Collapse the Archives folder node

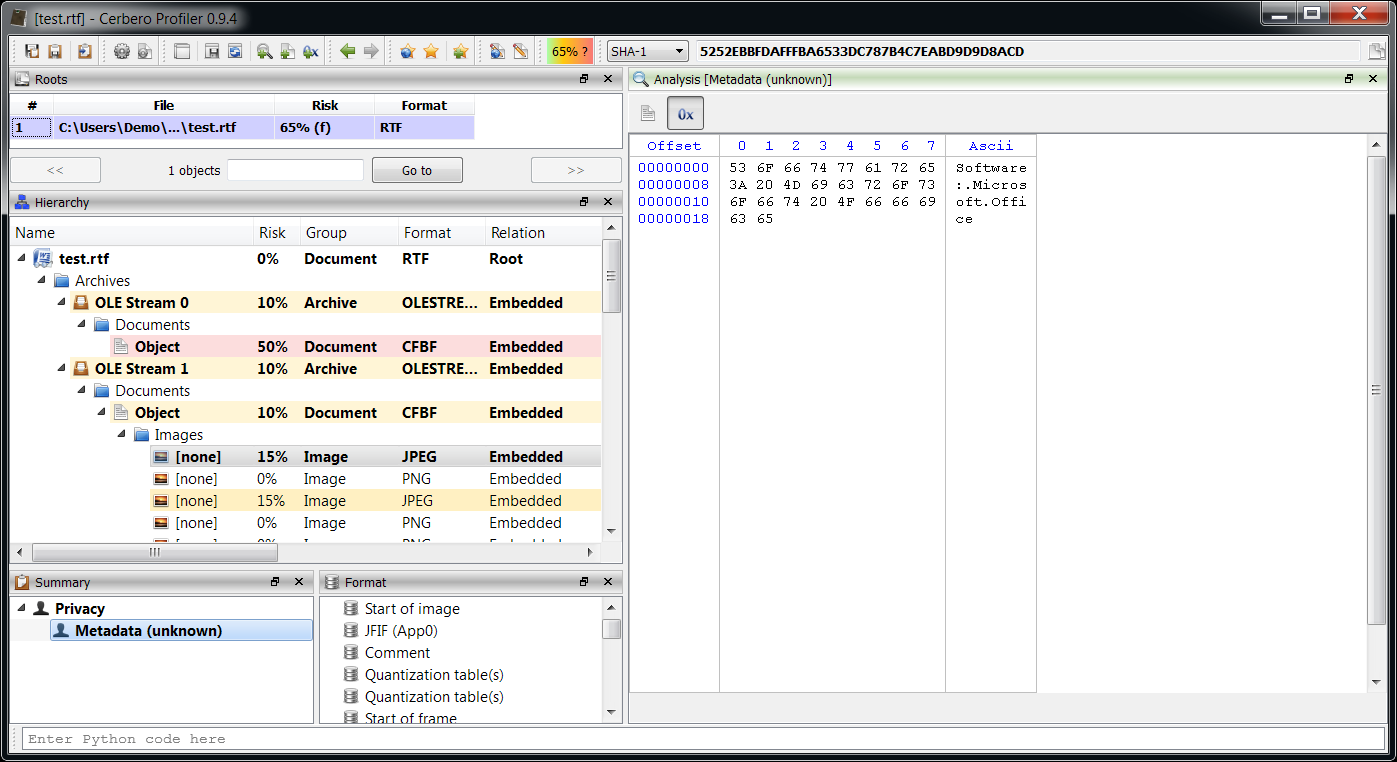pos(42,281)
